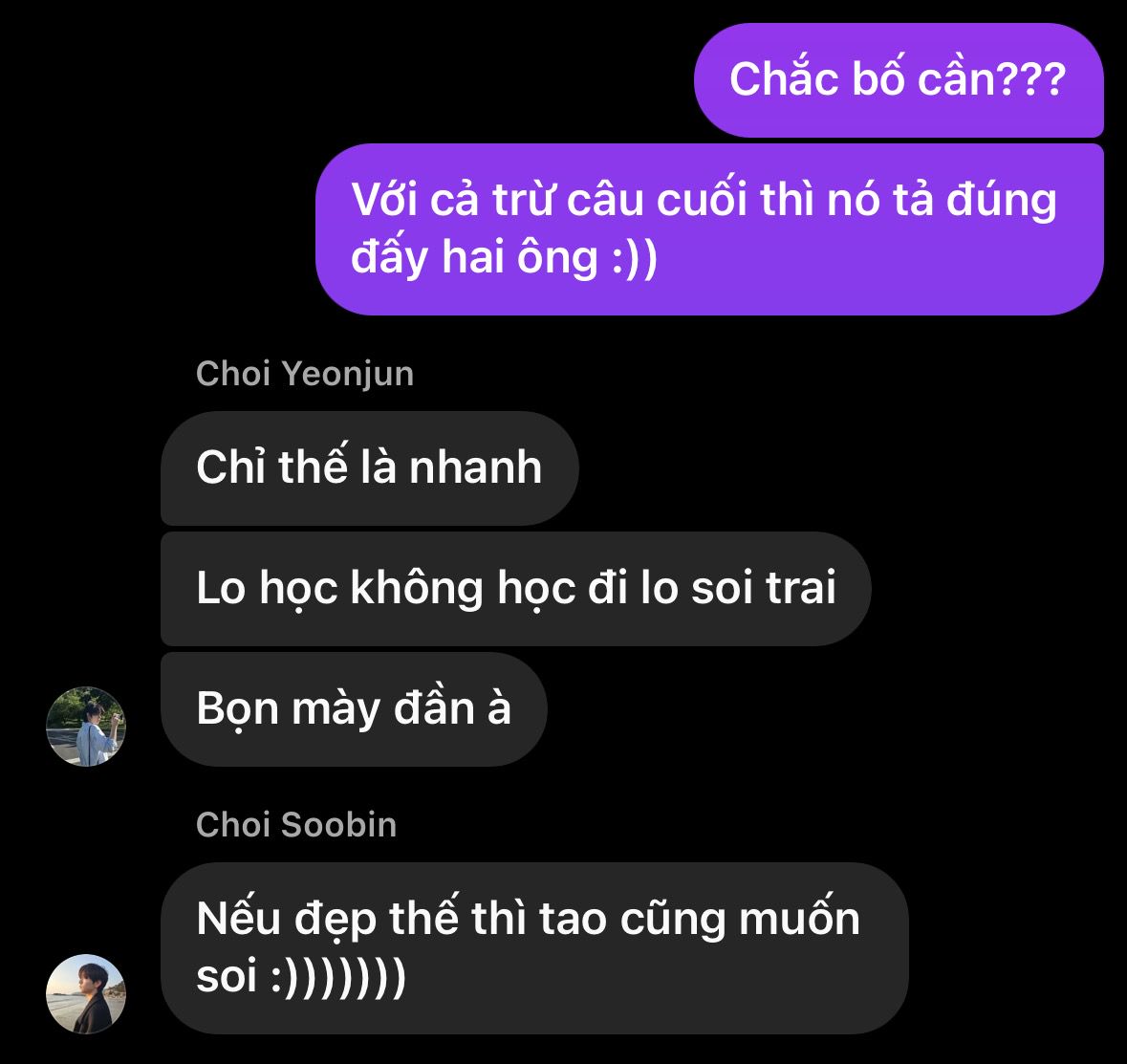Select the 'Bọn mày đần à' message
The width and height of the screenshot is (1127, 1064).
[354, 708]
